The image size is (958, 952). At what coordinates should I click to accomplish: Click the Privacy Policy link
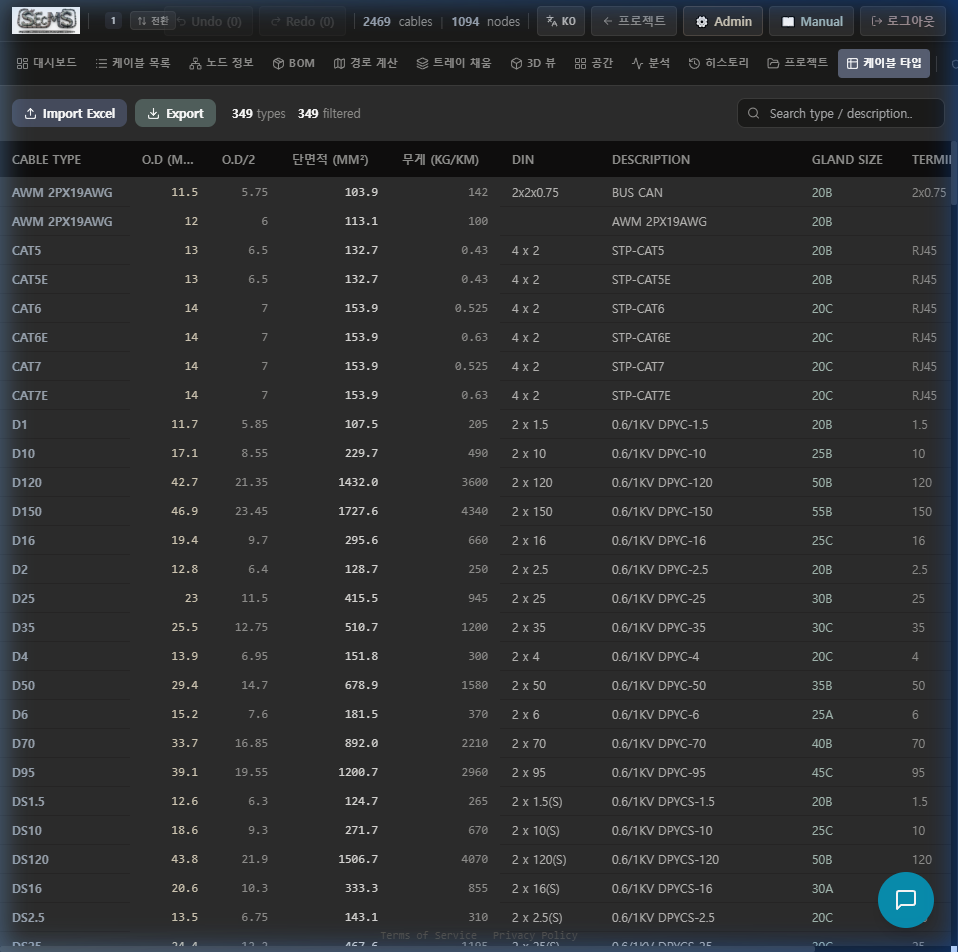click(535, 935)
